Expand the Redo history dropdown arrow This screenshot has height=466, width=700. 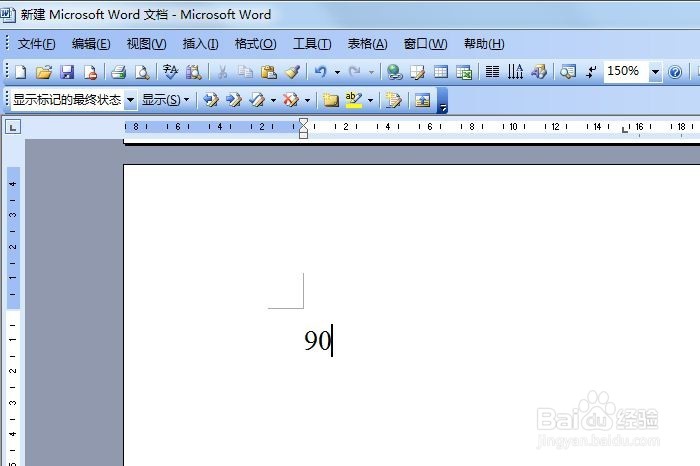371,72
